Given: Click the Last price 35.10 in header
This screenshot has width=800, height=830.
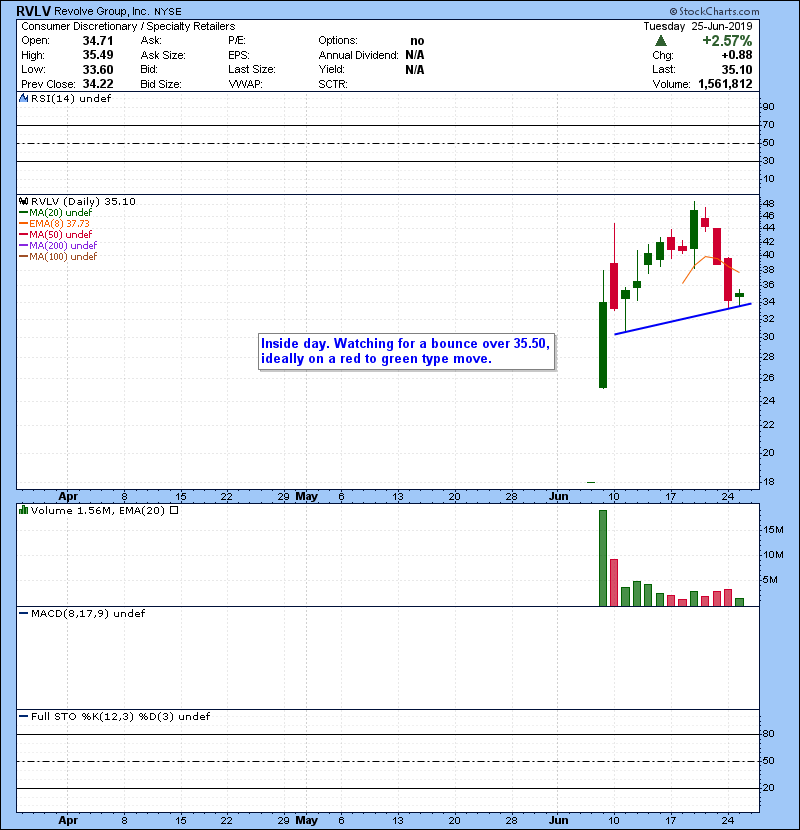Looking at the screenshot, I should tap(737, 69).
